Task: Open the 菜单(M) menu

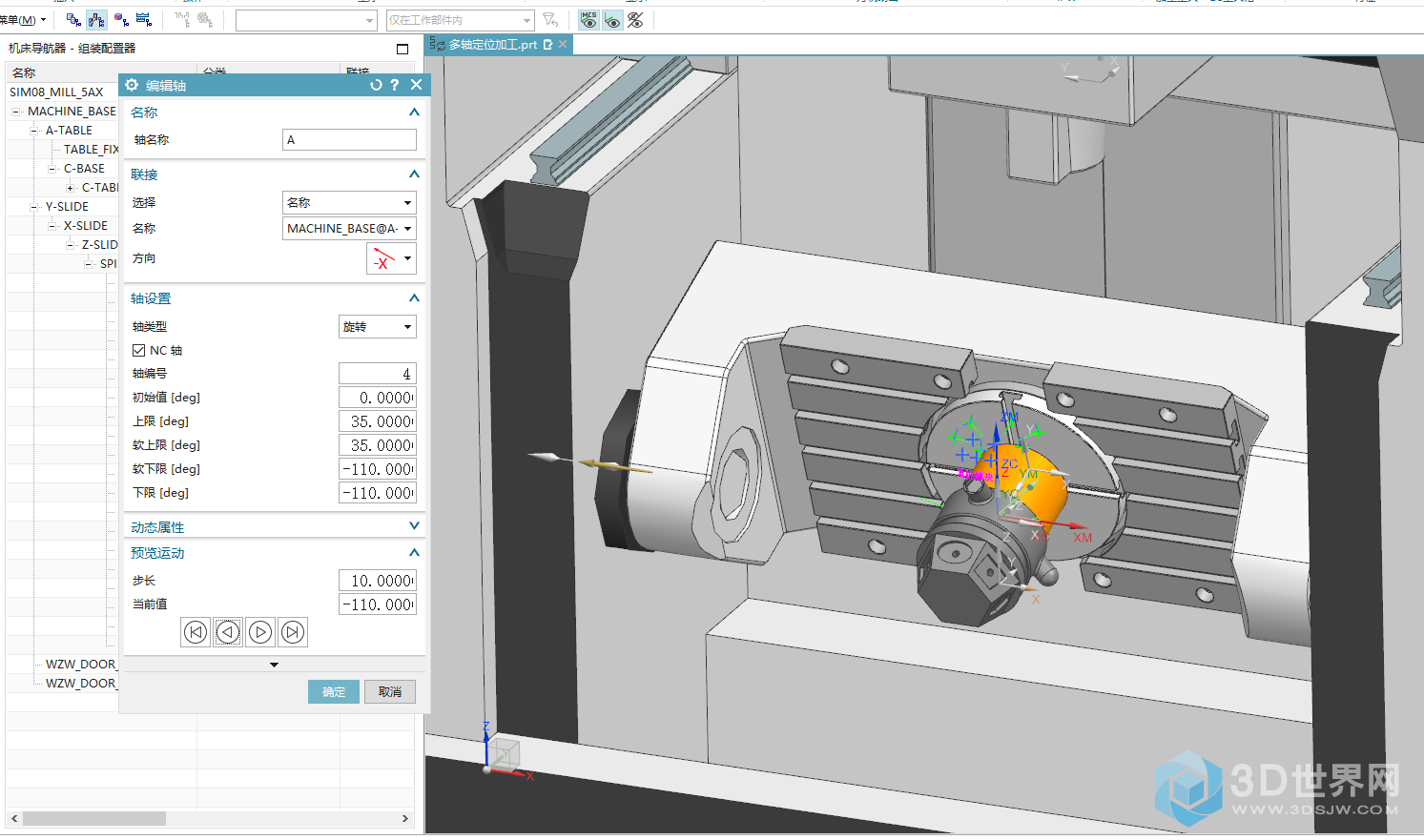Action: pyautogui.click(x=21, y=20)
